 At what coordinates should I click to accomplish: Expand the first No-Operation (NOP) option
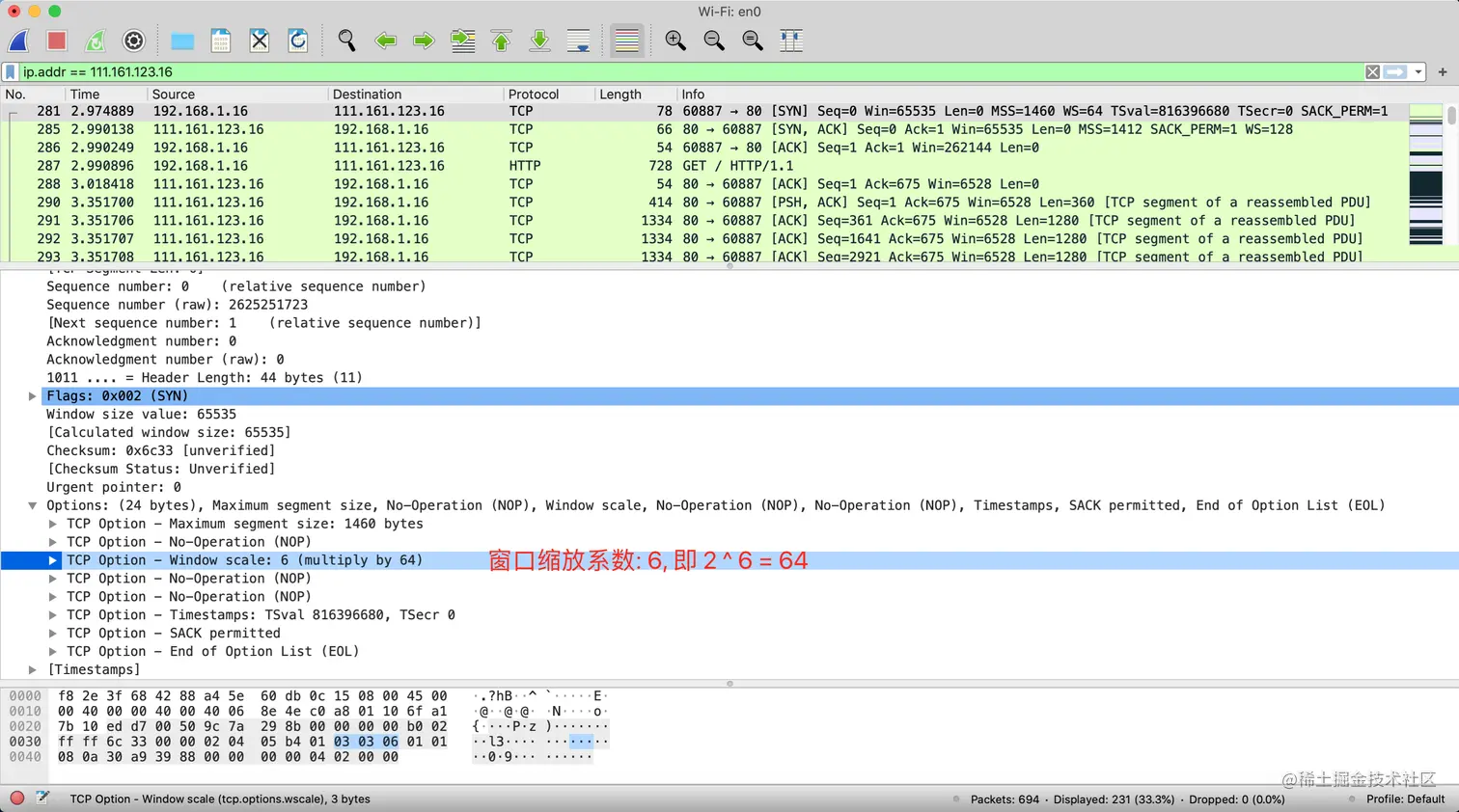click(x=53, y=542)
